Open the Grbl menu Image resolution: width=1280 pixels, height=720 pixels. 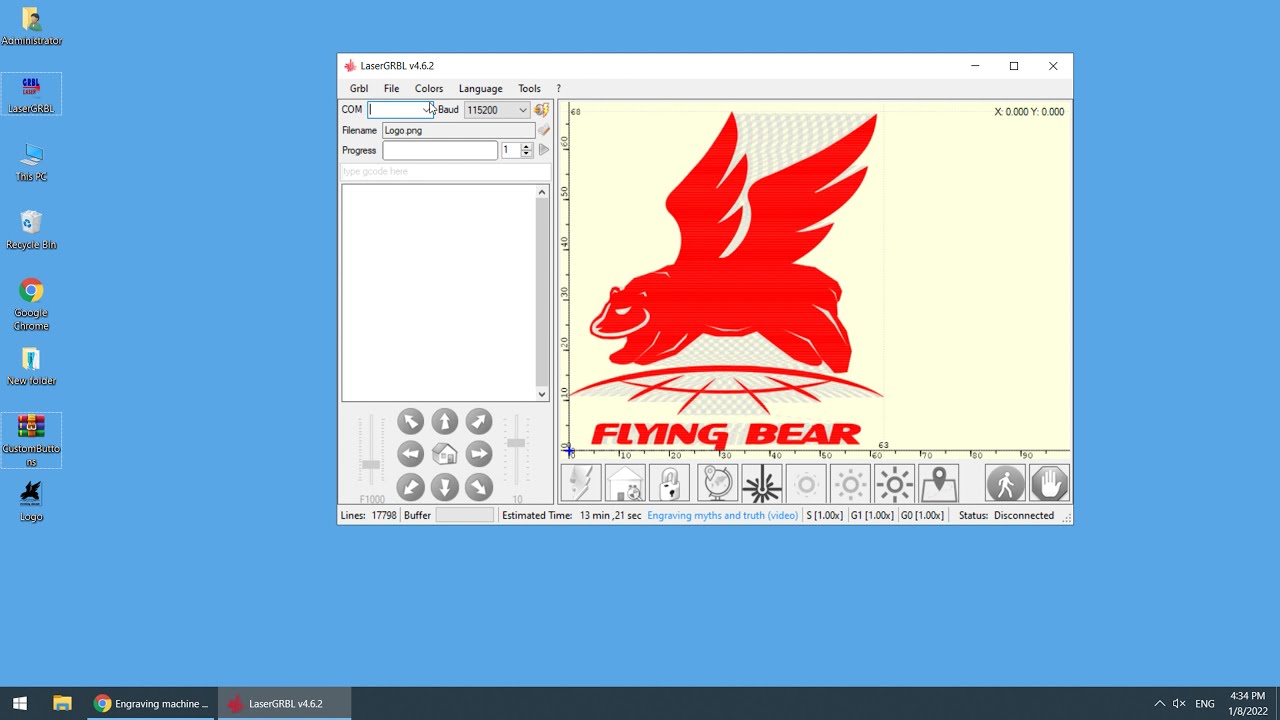(359, 88)
